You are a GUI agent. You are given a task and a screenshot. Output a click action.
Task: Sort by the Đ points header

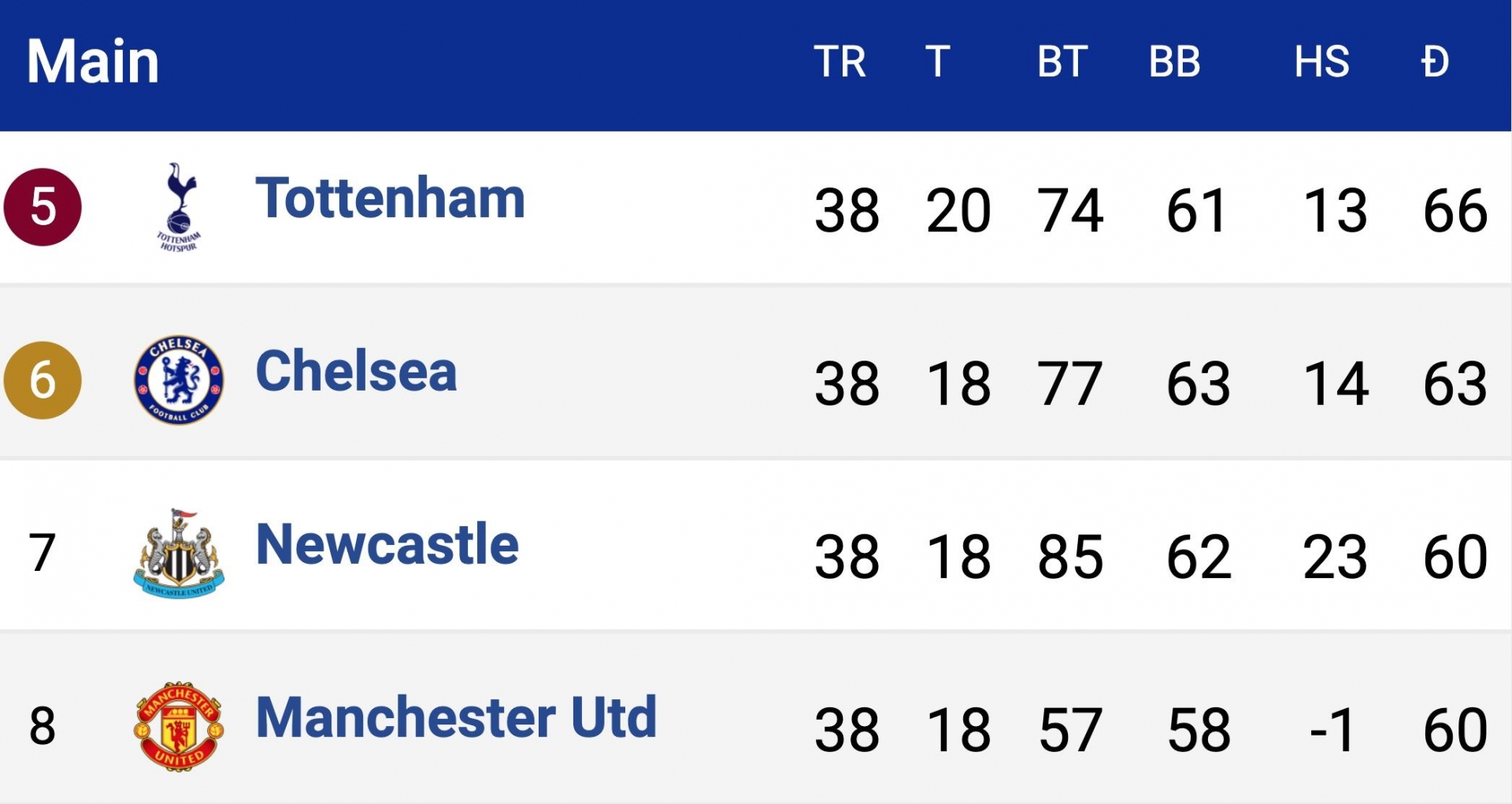(1435, 61)
